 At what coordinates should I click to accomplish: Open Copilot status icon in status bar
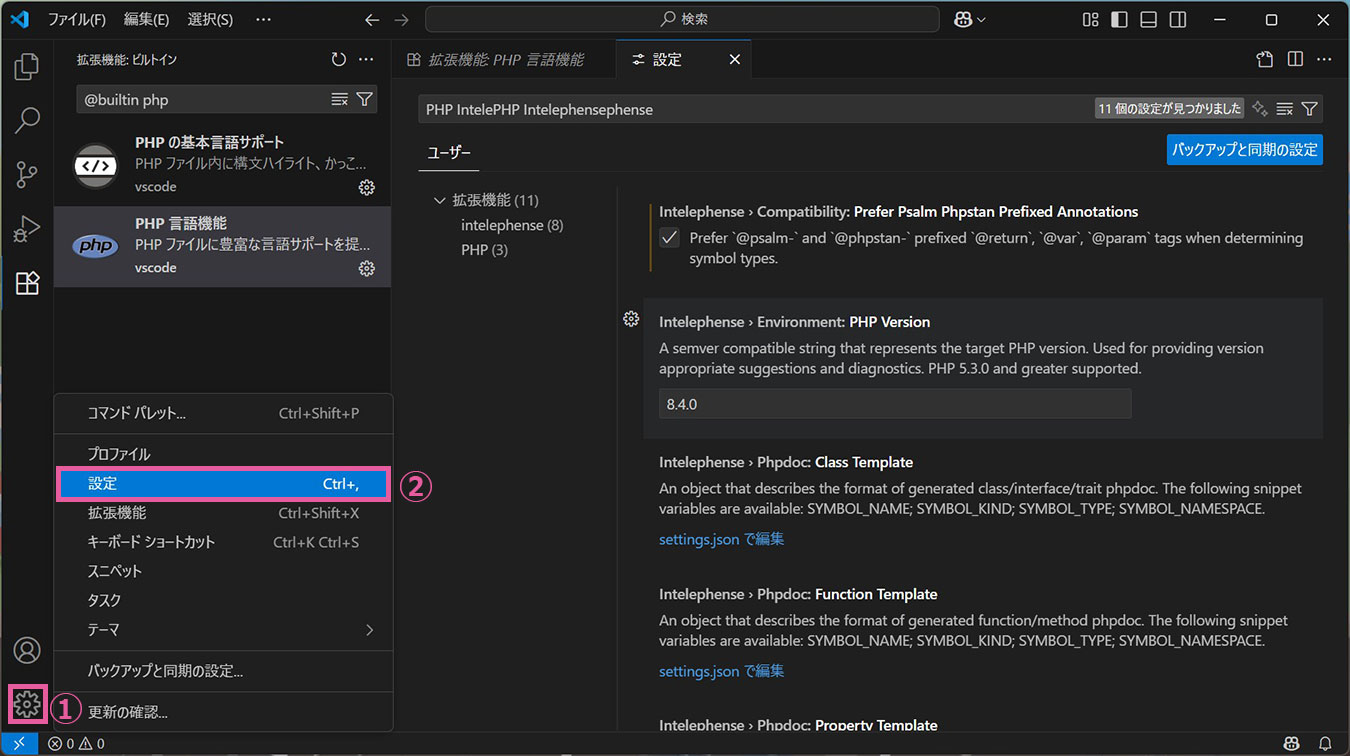tap(1292, 743)
